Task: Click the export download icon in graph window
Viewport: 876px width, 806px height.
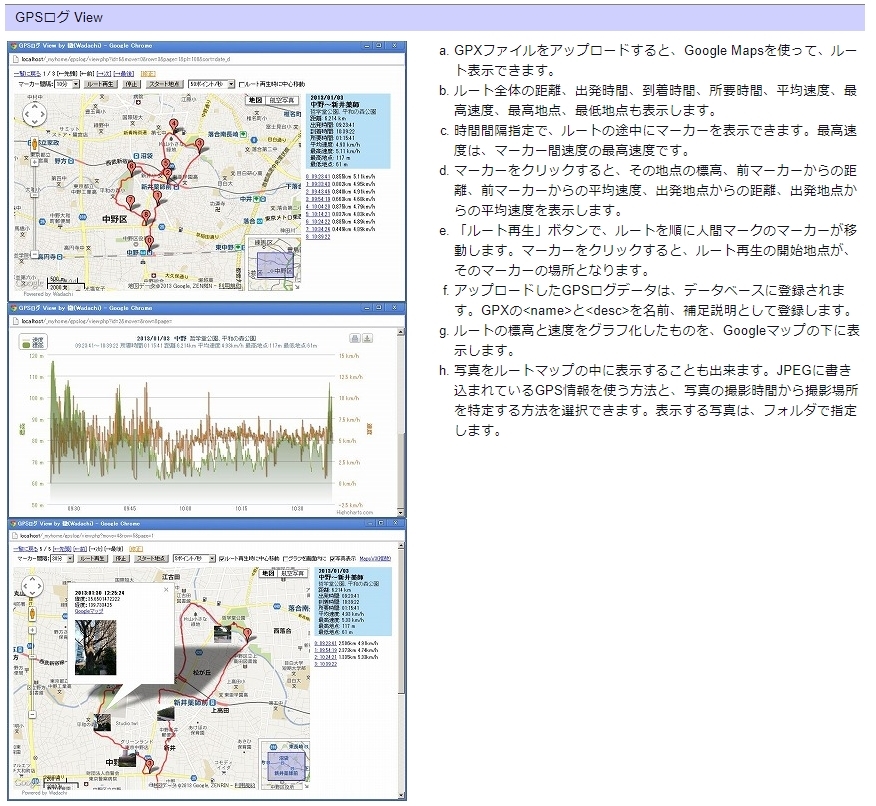Action: pos(367,338)
